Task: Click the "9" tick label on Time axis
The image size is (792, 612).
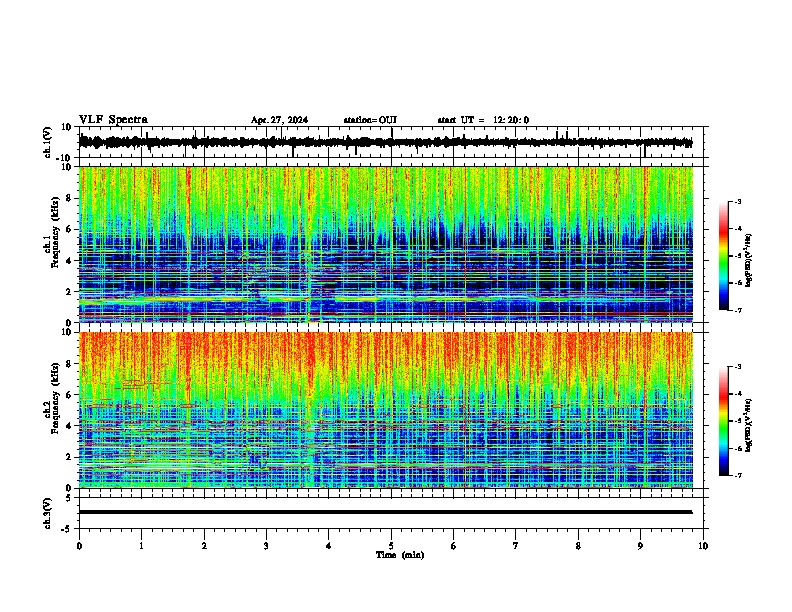Action: 640,546
